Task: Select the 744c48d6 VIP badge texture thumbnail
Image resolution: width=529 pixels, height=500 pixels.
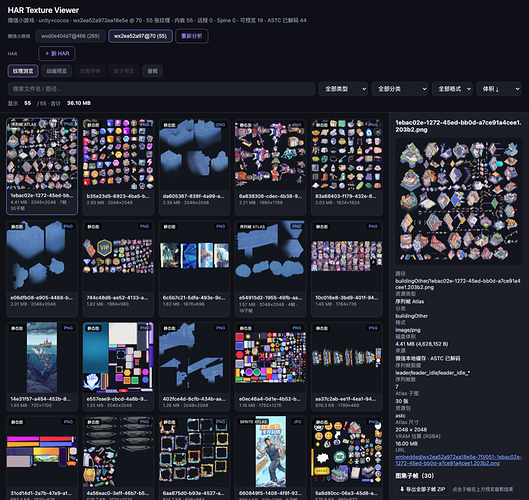Action: 118,269
